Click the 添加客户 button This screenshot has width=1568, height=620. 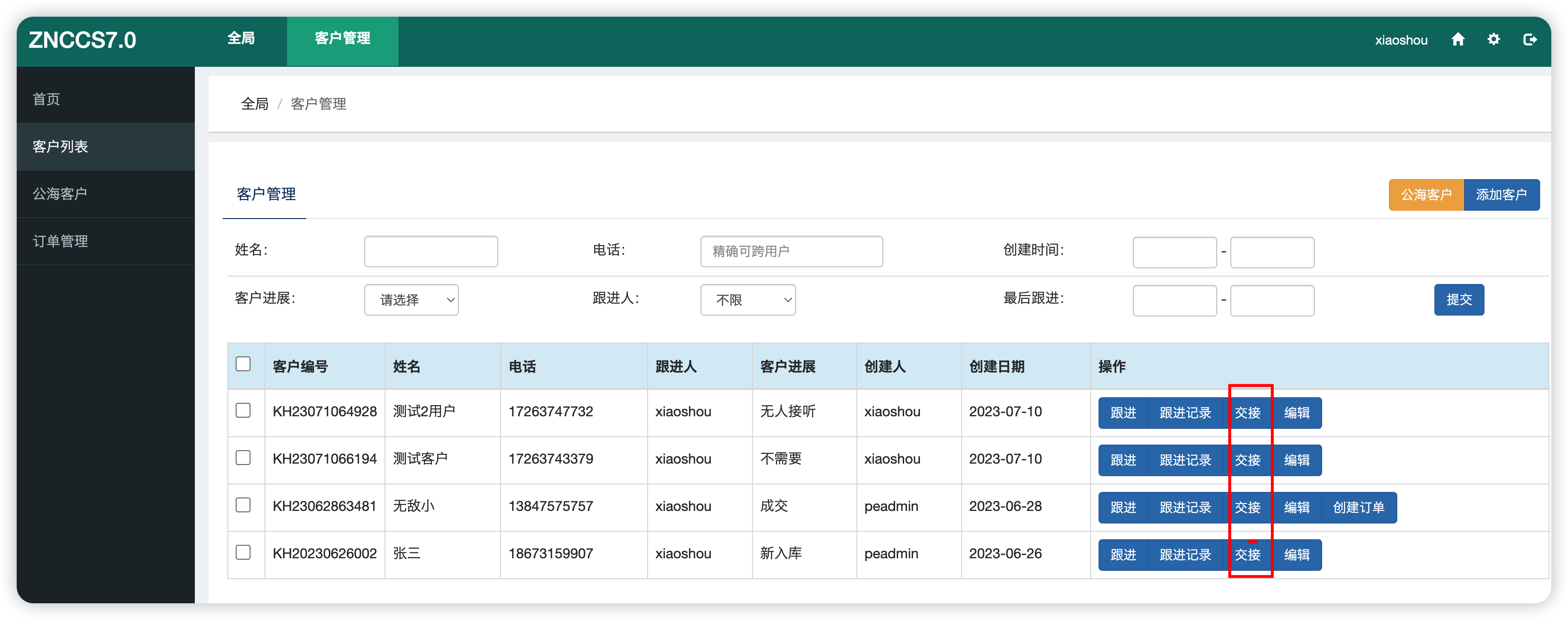click(1501, 195)
